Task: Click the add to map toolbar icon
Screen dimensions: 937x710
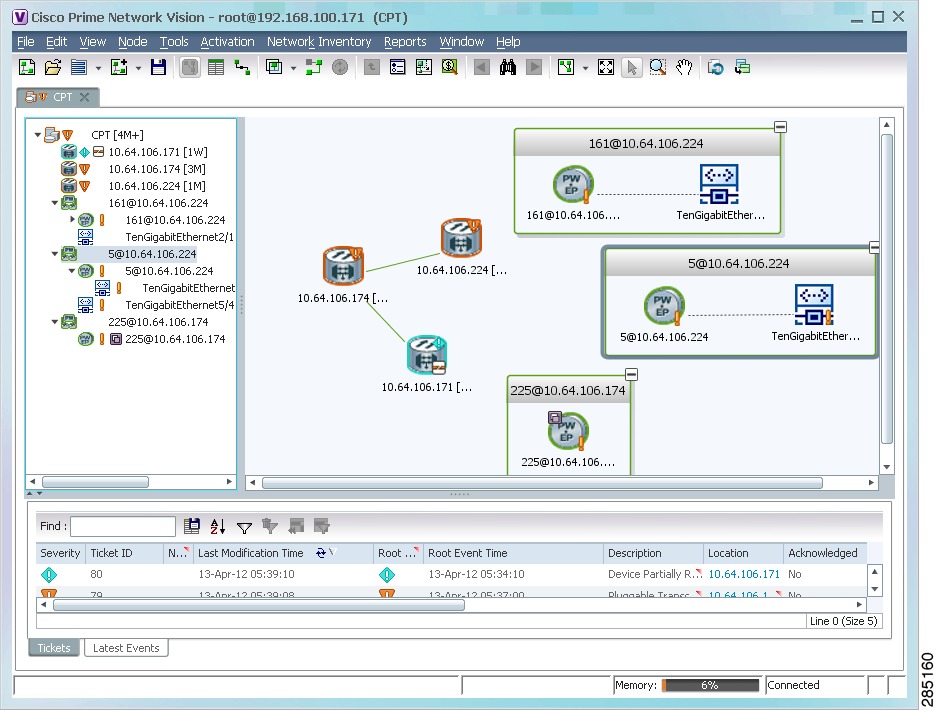Action: point(119,67)
